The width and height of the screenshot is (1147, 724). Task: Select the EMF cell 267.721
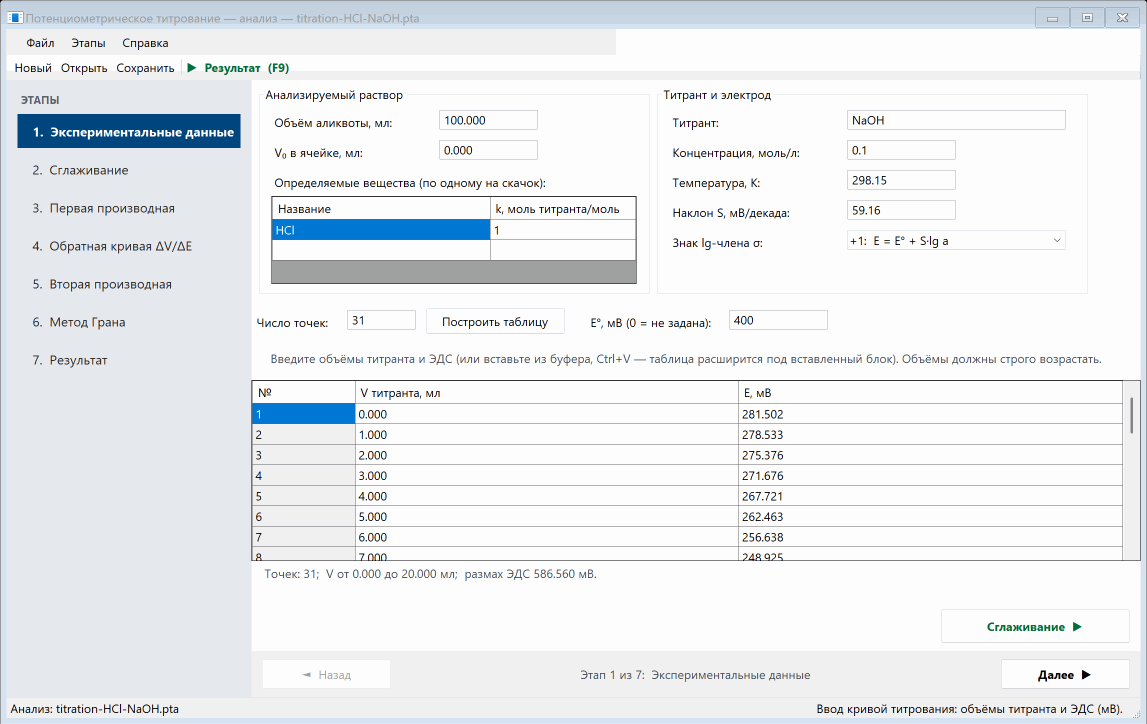(930, 496)
